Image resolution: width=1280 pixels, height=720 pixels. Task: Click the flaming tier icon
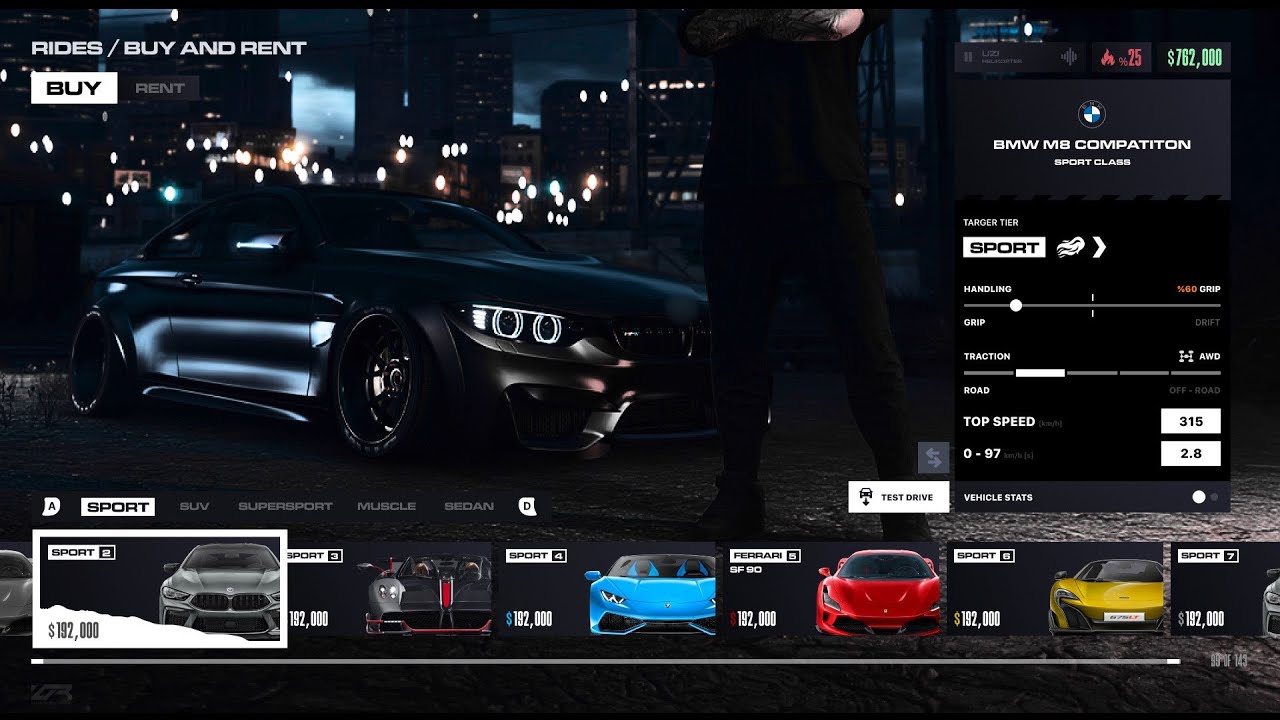coord(1069,247)
